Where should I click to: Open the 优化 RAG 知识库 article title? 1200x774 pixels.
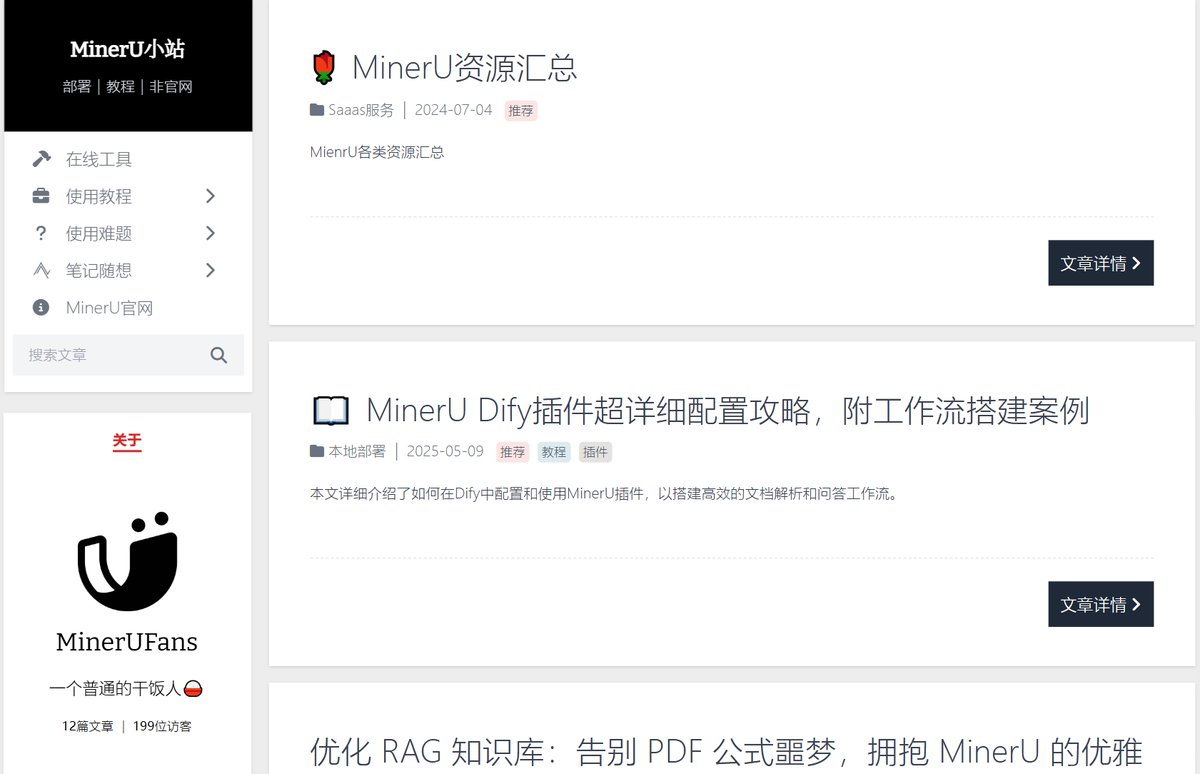(726, 752)
